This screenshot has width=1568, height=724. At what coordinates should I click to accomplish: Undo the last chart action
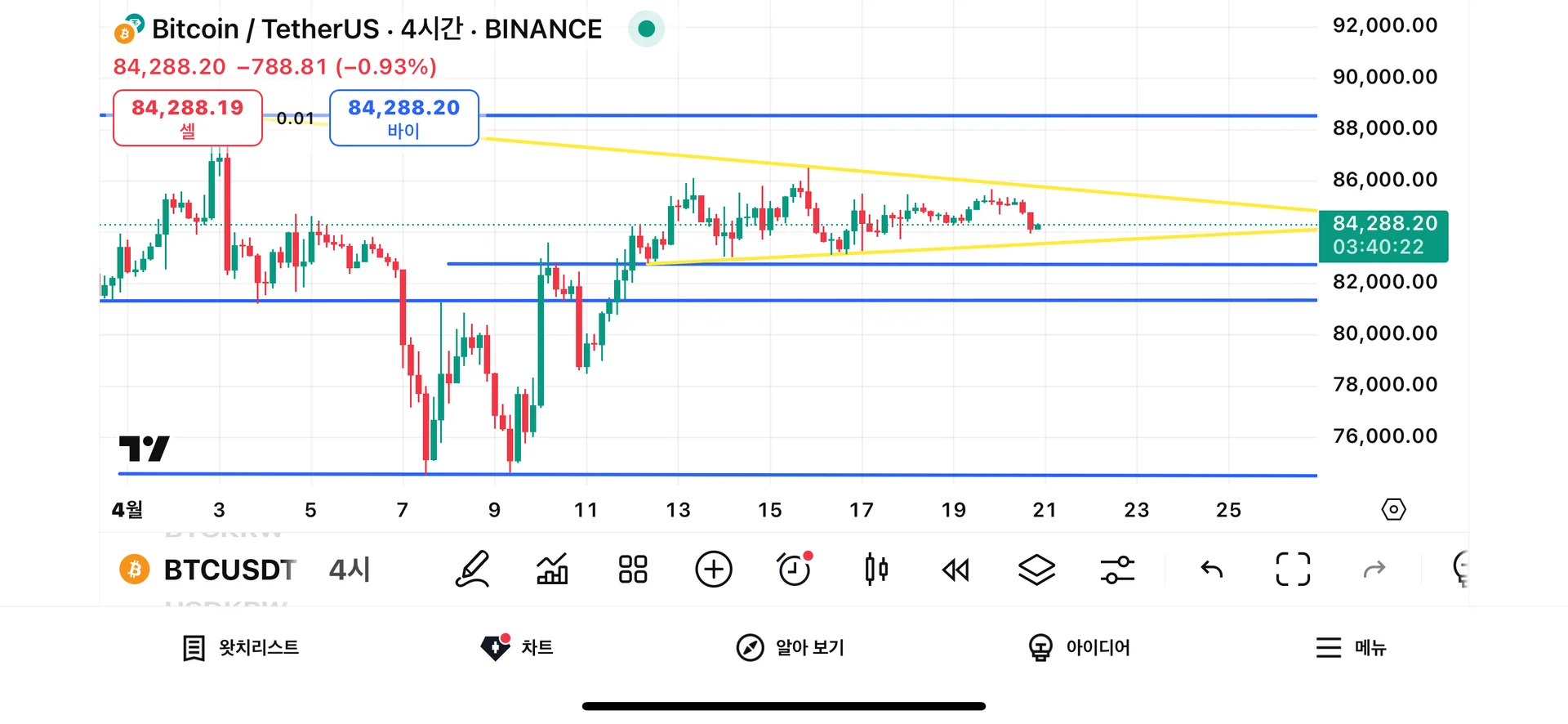coord(1212,570)
